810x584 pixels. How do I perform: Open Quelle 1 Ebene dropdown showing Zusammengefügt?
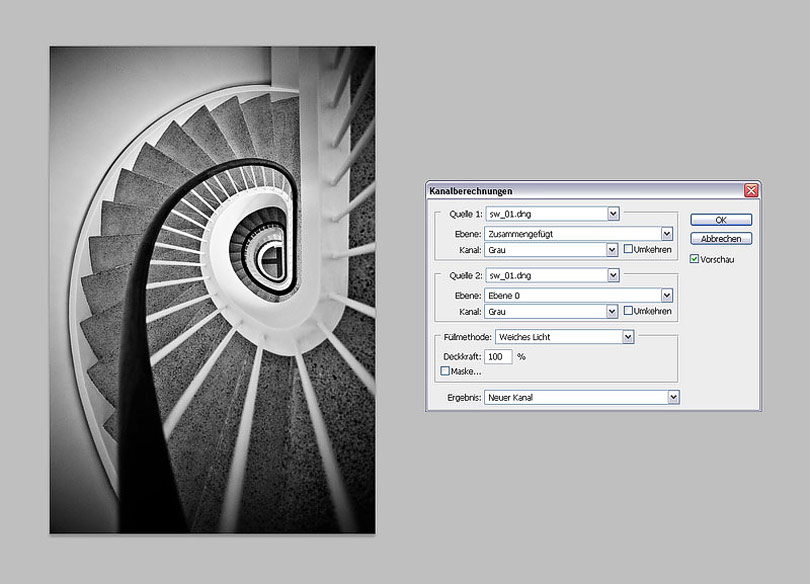pos(579,234)
